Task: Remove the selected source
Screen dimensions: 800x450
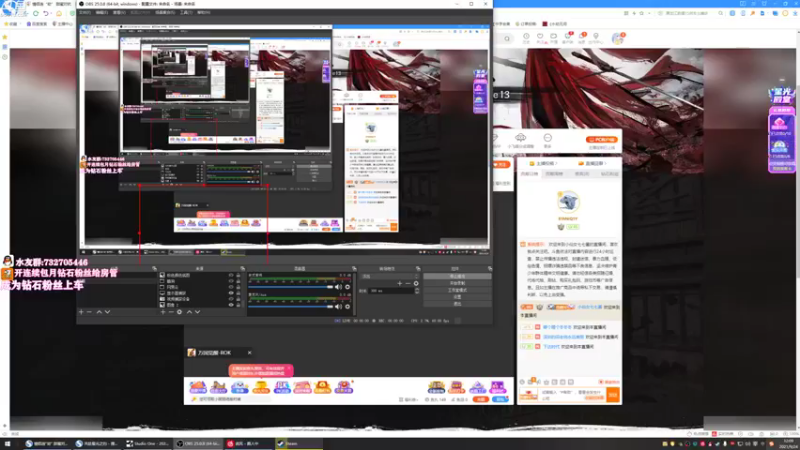Action: point(171,312)
